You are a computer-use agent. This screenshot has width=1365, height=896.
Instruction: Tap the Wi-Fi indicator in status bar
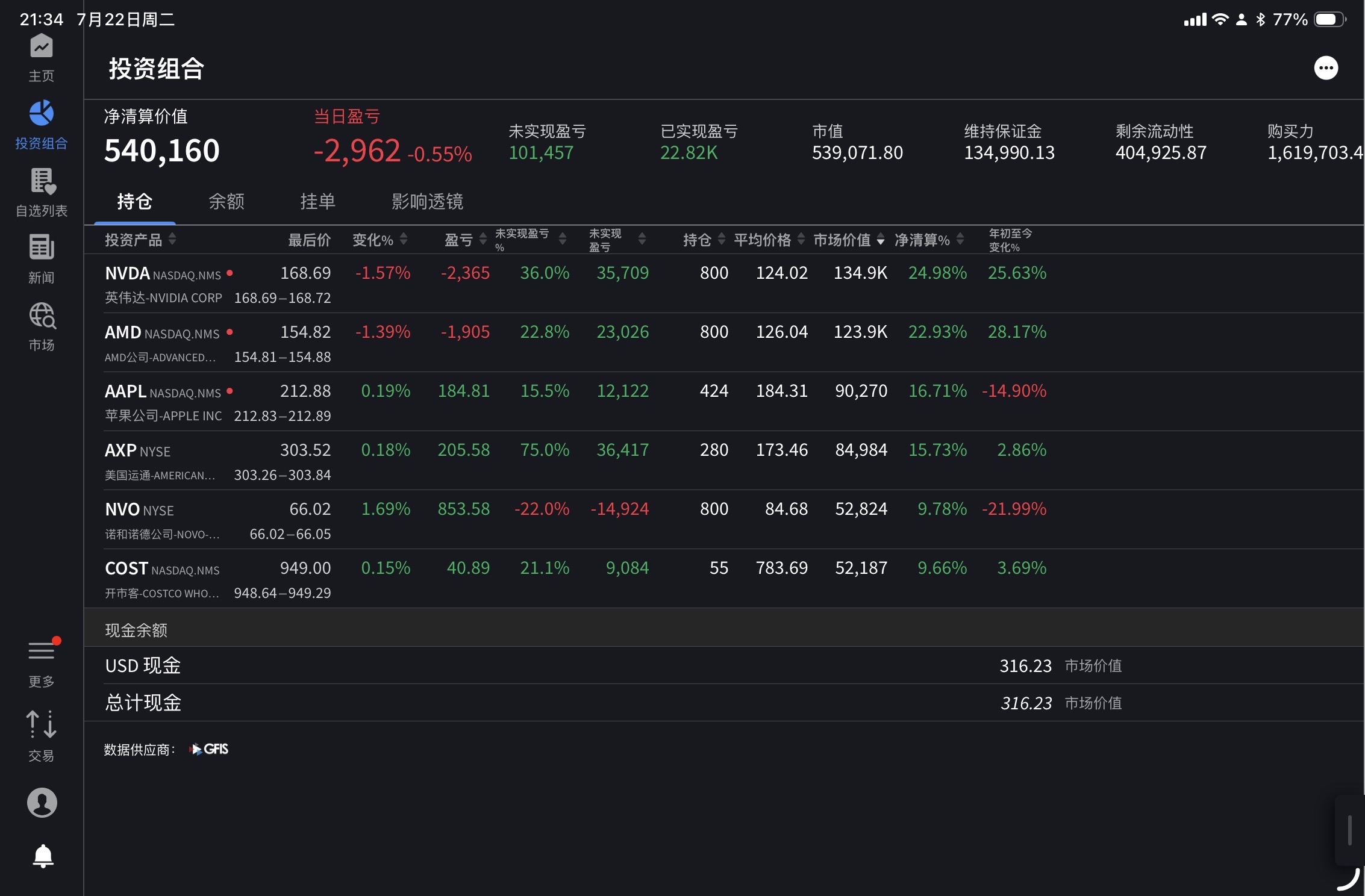tap(1220, 19)
